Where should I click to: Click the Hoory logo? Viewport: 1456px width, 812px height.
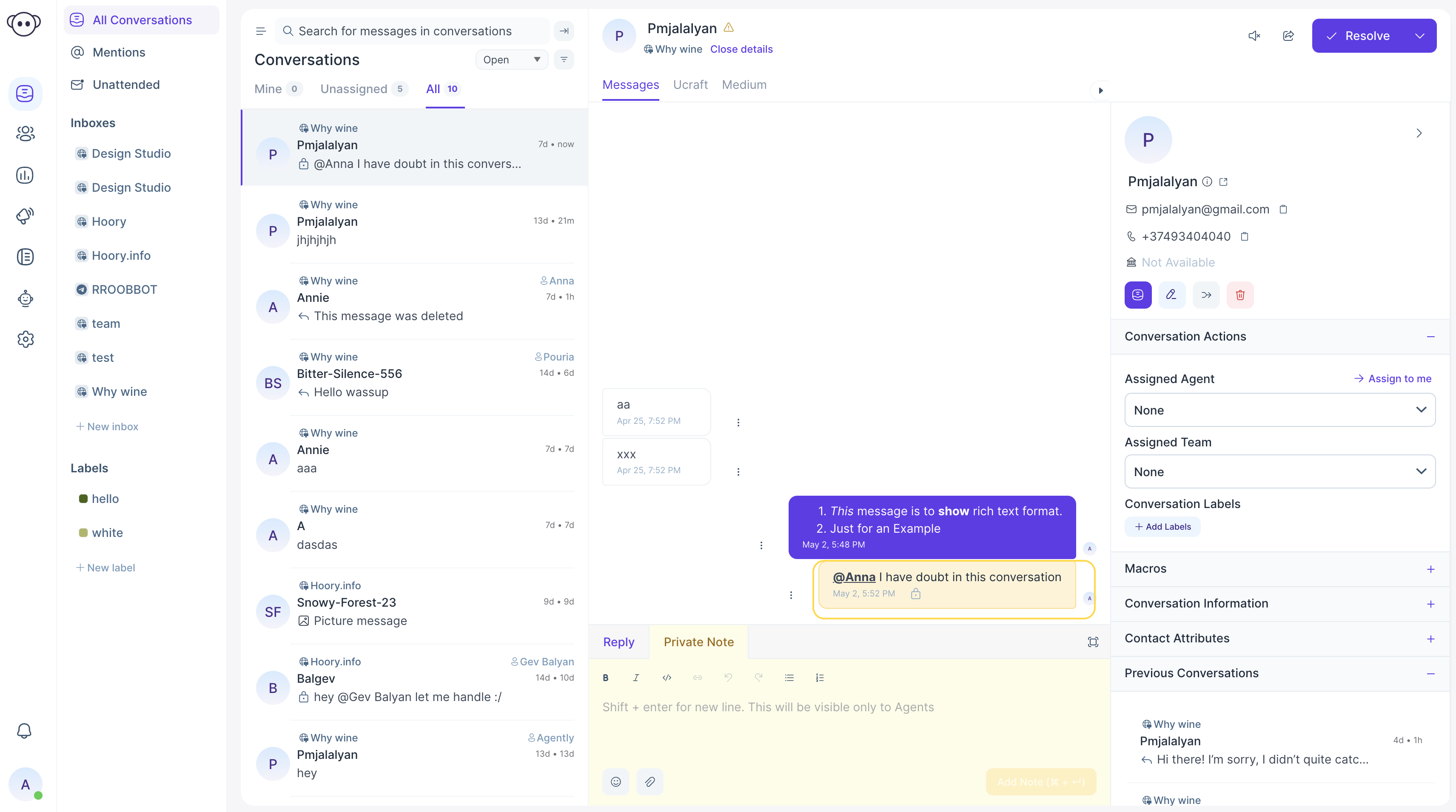(24, 24)
